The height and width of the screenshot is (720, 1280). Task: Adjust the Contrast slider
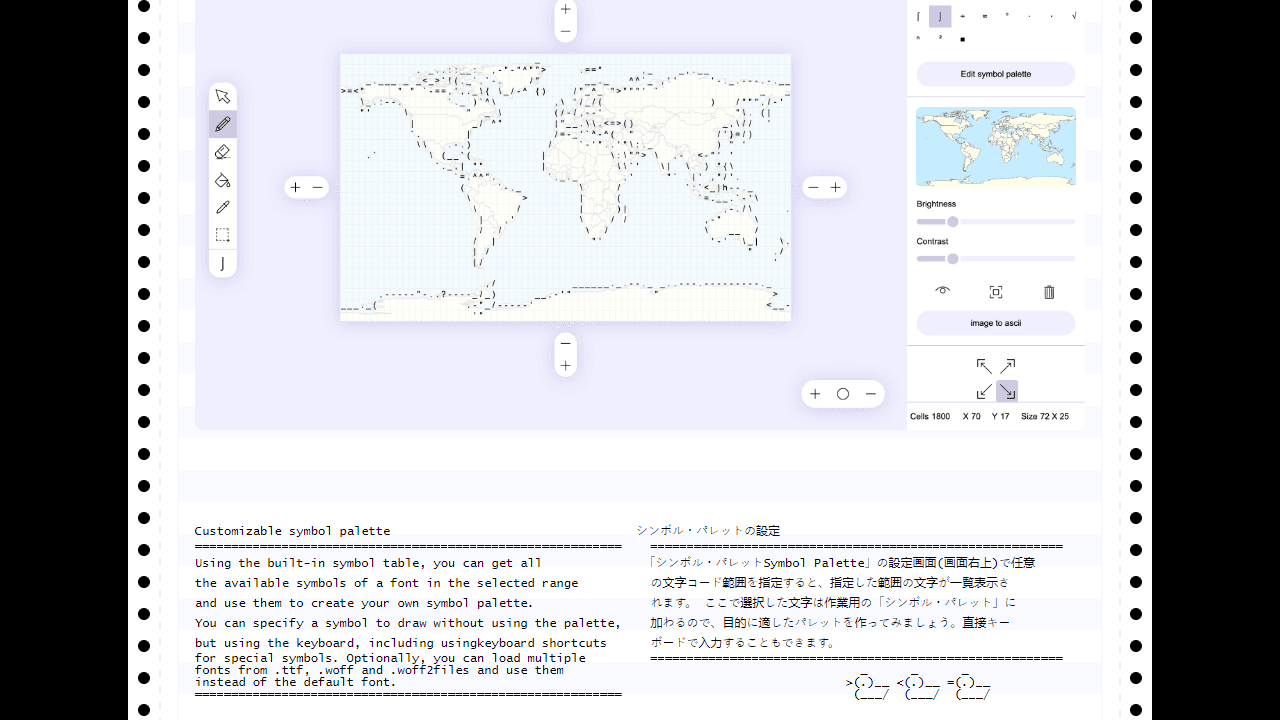[x=996, y=259]
